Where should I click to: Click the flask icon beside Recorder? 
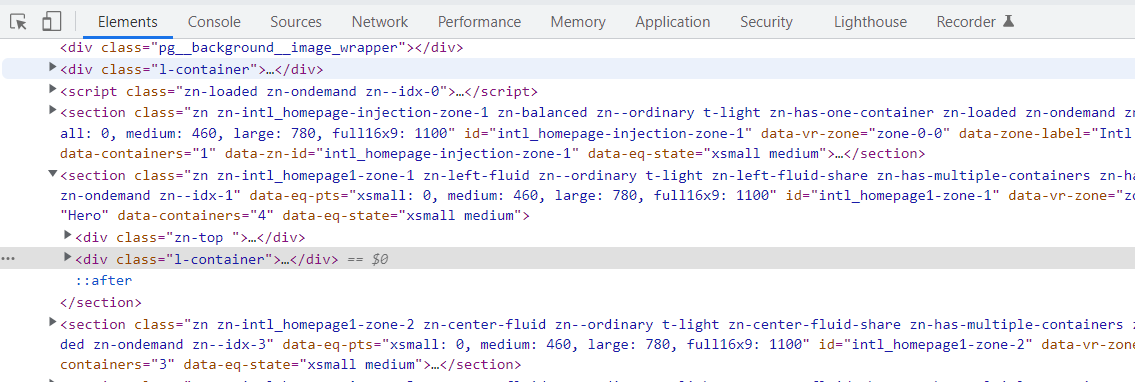[1008, 21]
